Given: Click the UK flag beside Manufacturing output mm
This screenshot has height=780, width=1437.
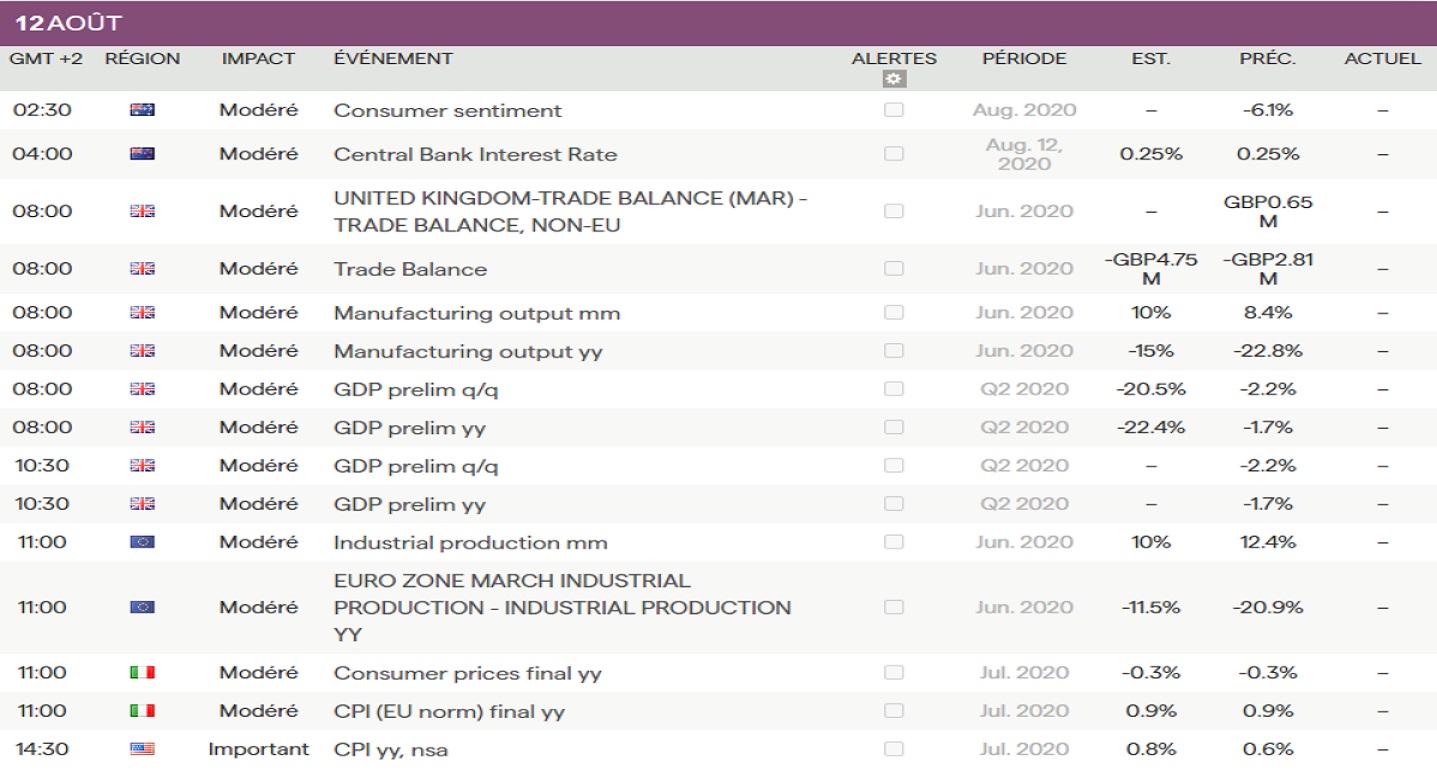Looking at the screenshot, I should (142, 313).
